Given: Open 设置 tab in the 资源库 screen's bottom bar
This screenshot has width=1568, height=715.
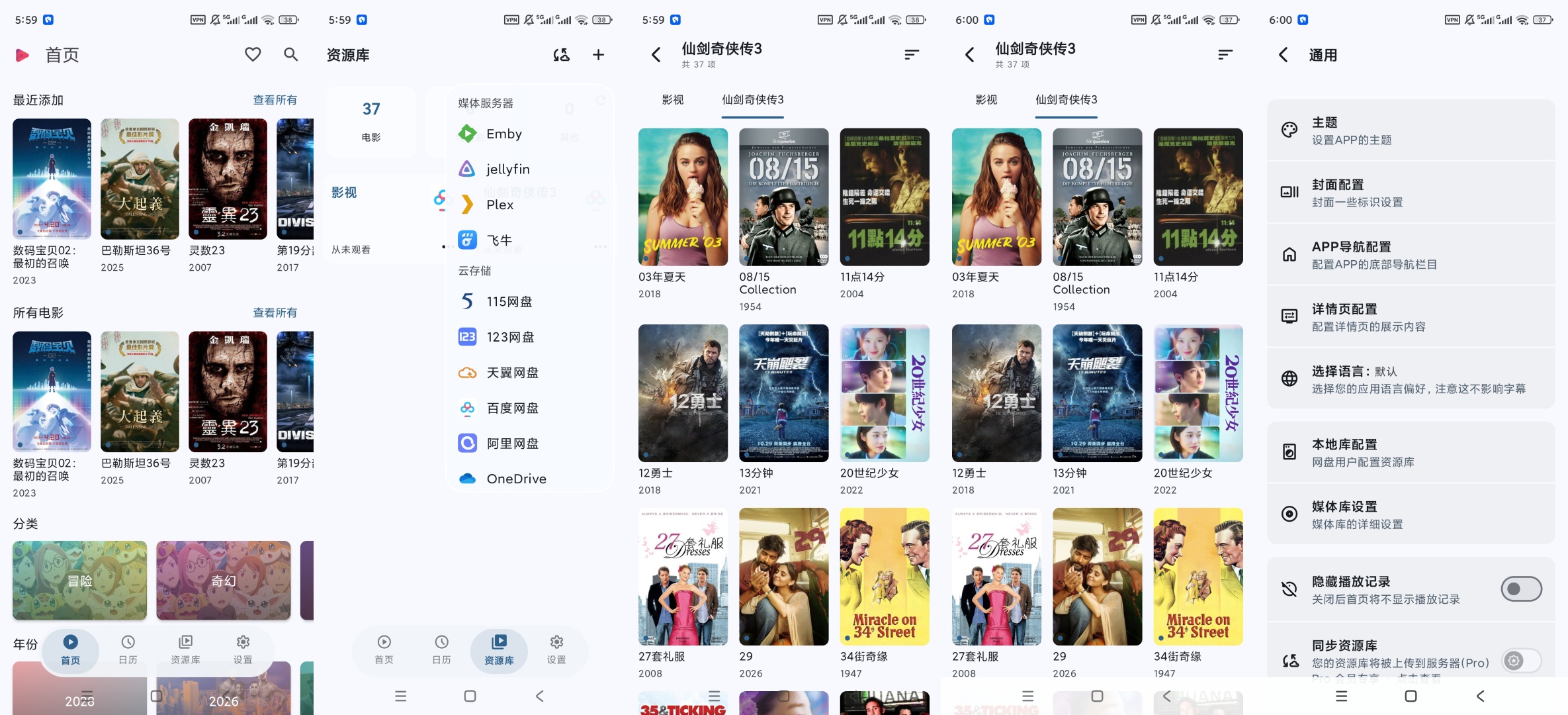Looking at the screenshot, I should (x=556, y=650).
